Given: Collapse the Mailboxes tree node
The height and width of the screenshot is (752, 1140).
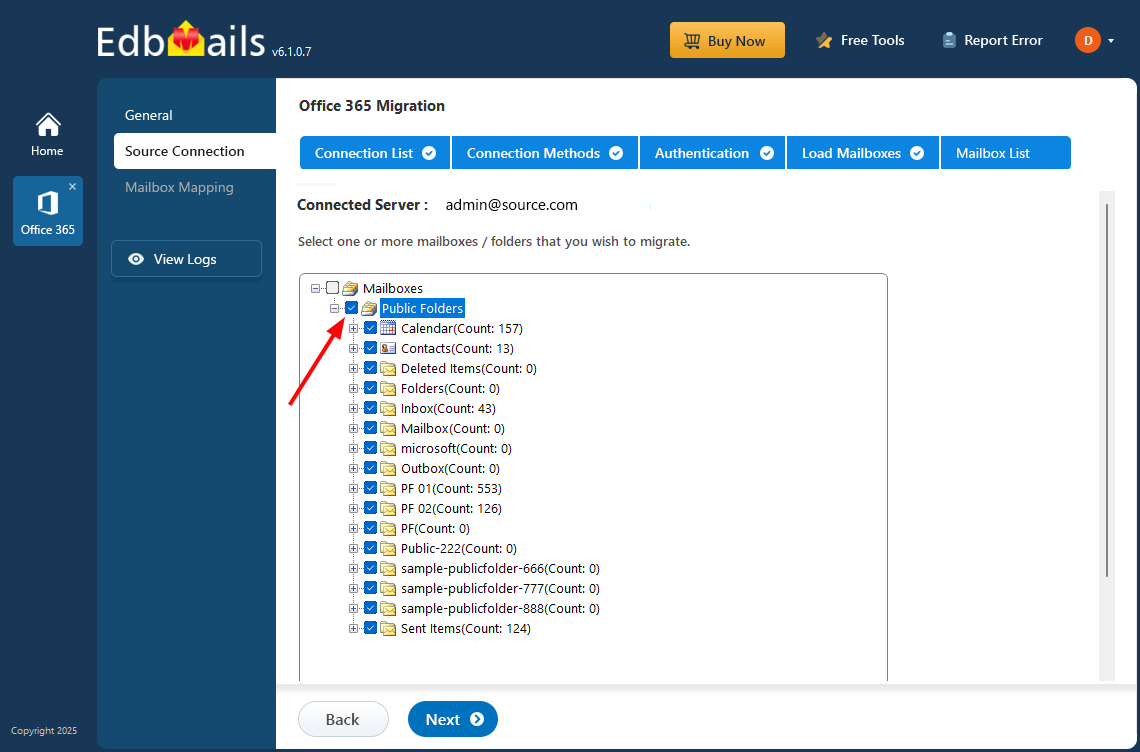Looking at the screenshot, I should click(x=316, y=288).
